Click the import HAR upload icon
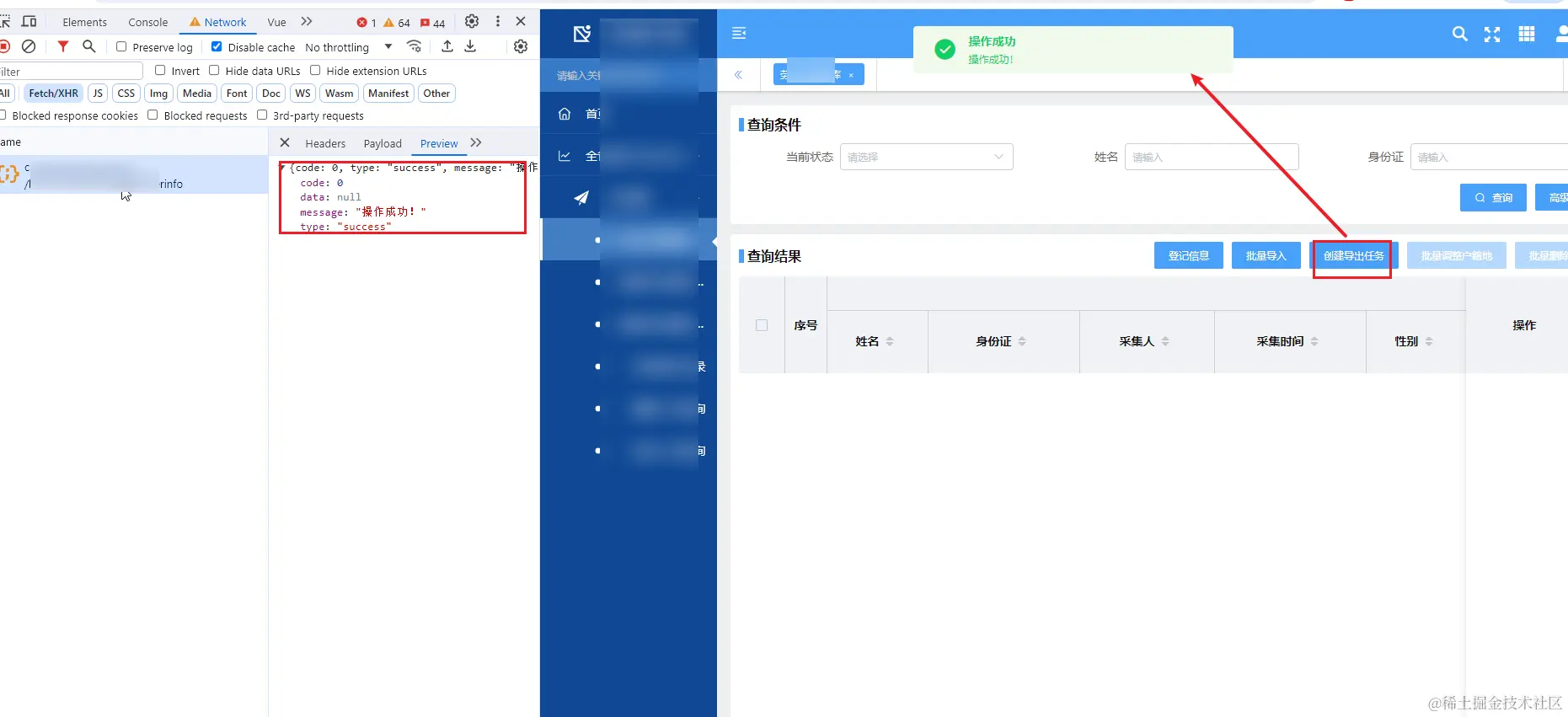 pyautogui.click(x=447, y=46)
